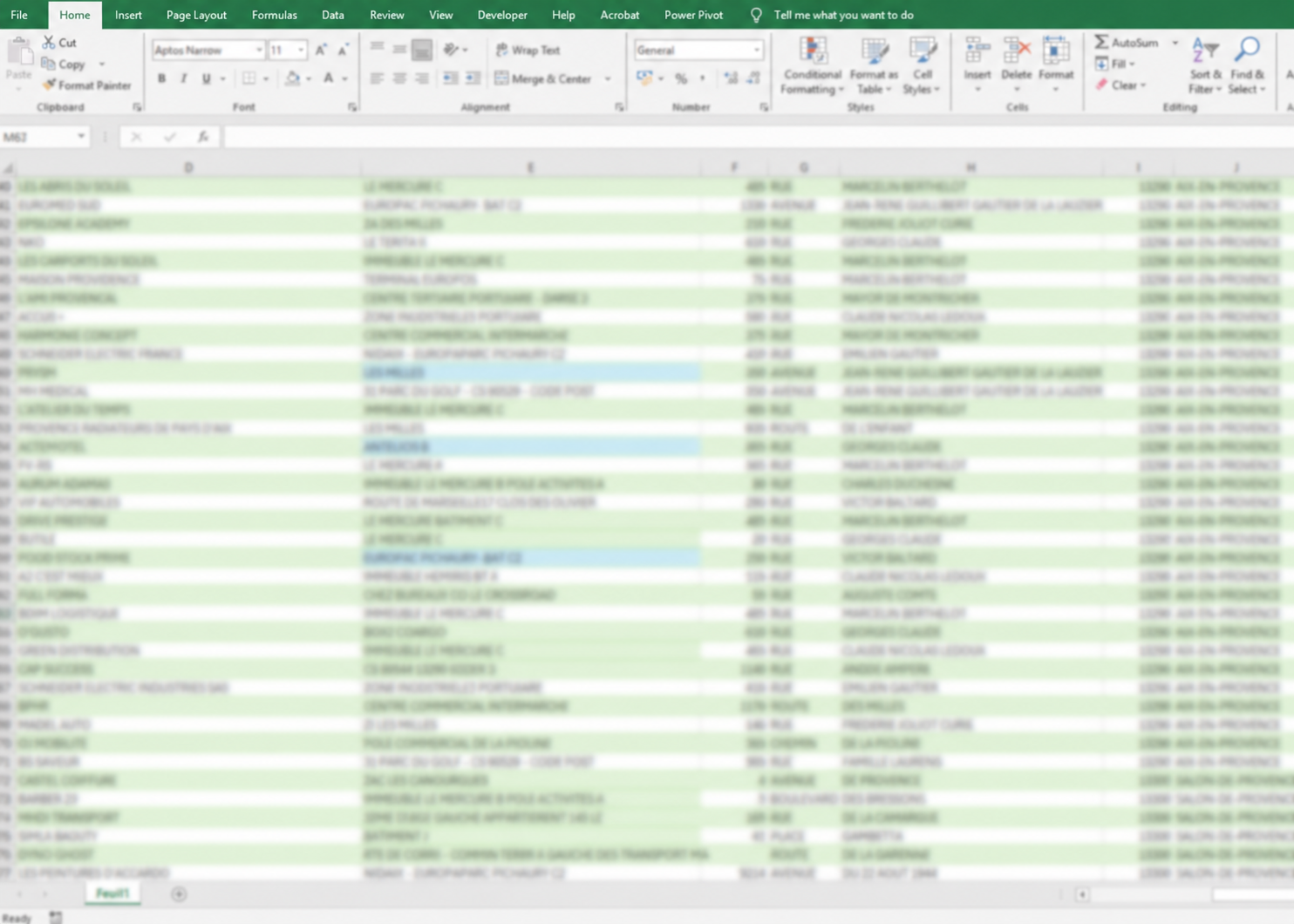Toggle Align Left for the cell text
The image size is (1294, 924).
pyautogui.click(x=377, y=78)
